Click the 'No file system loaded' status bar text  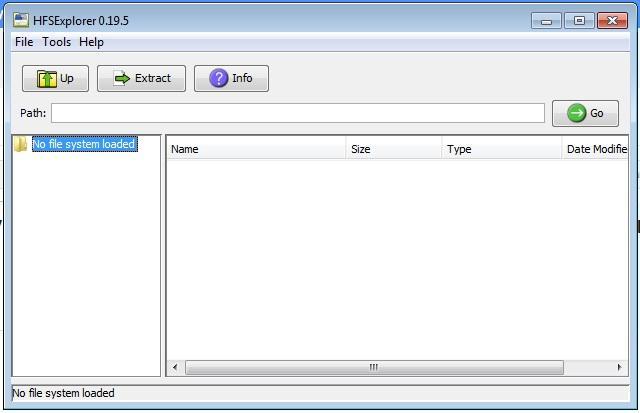coord(64,393)
